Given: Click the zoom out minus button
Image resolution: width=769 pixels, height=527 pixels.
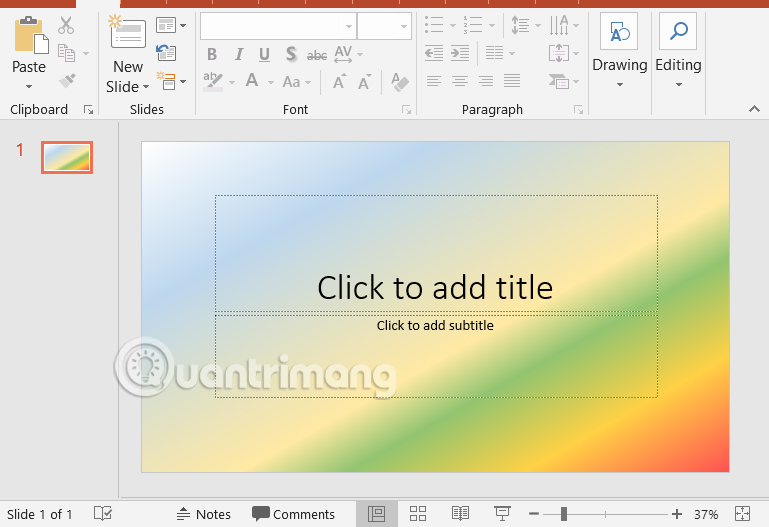Looking at the screenshot, I should coord(534,514).
